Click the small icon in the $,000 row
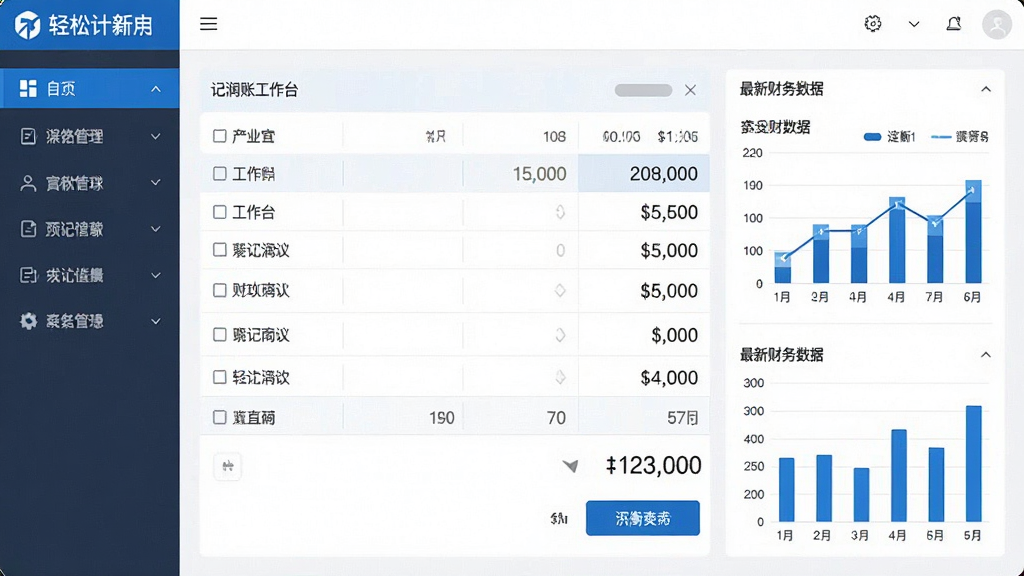Image resolution: width=1024 pixels, height=576 pixels. point(560,335)
